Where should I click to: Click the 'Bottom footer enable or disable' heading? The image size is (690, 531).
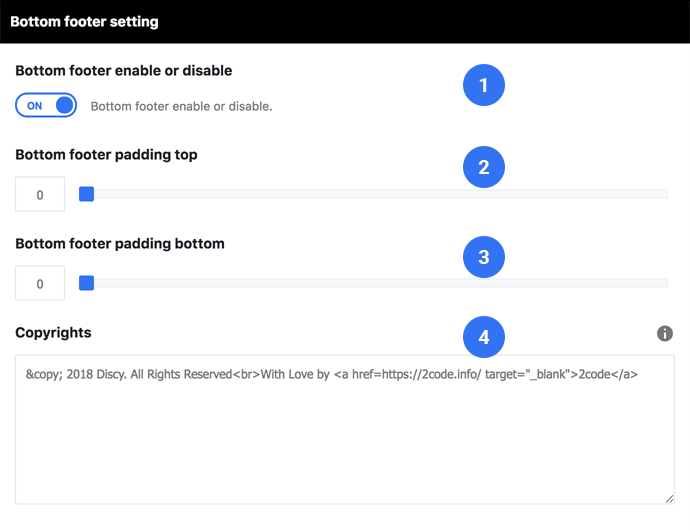coord(124,70)
